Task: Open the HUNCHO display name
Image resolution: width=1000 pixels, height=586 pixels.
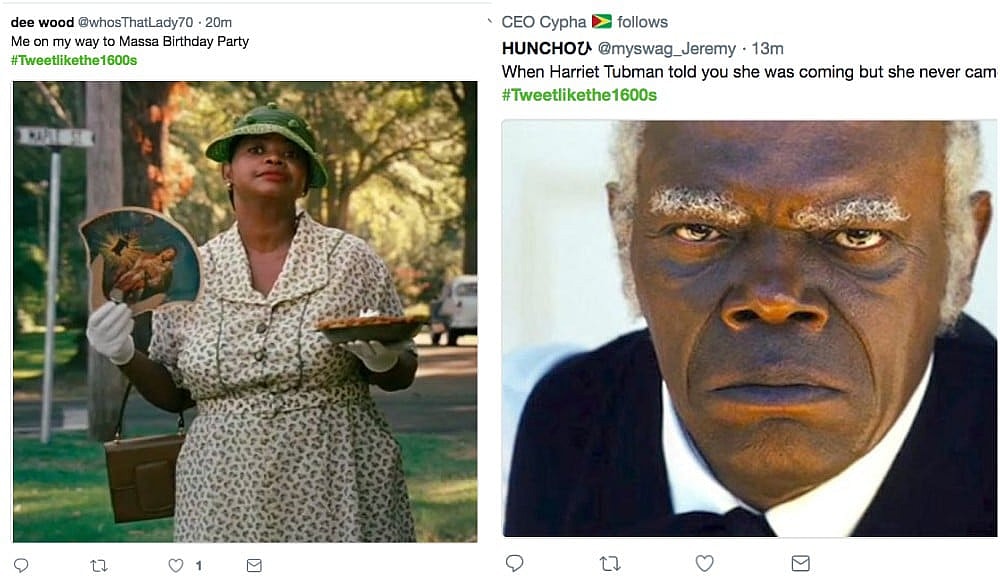Action: click(x=540, y=48)
